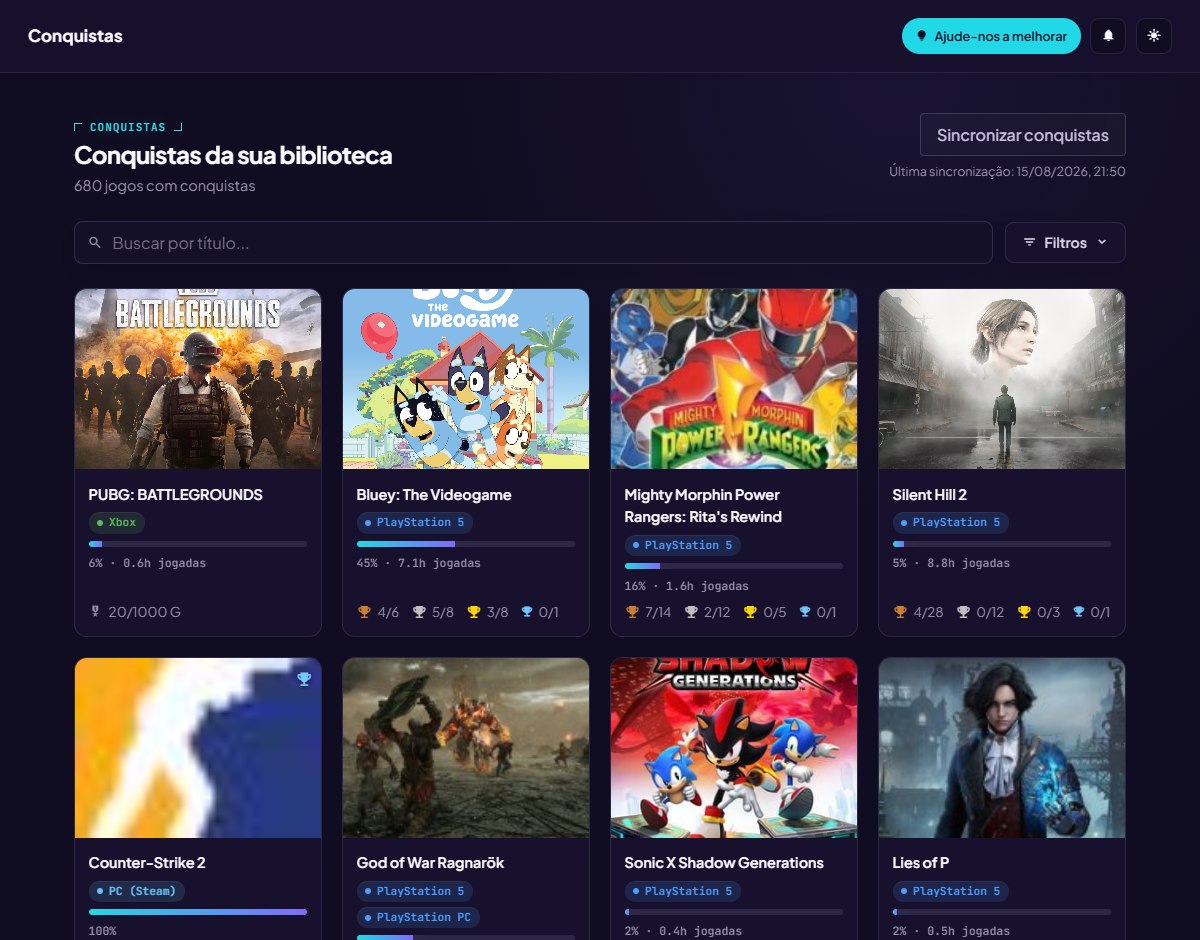Click PlayStation 5 tag on Sonic X Shadow
The width and height of the screenshot is (1200, 940).
tap(683, 890)
